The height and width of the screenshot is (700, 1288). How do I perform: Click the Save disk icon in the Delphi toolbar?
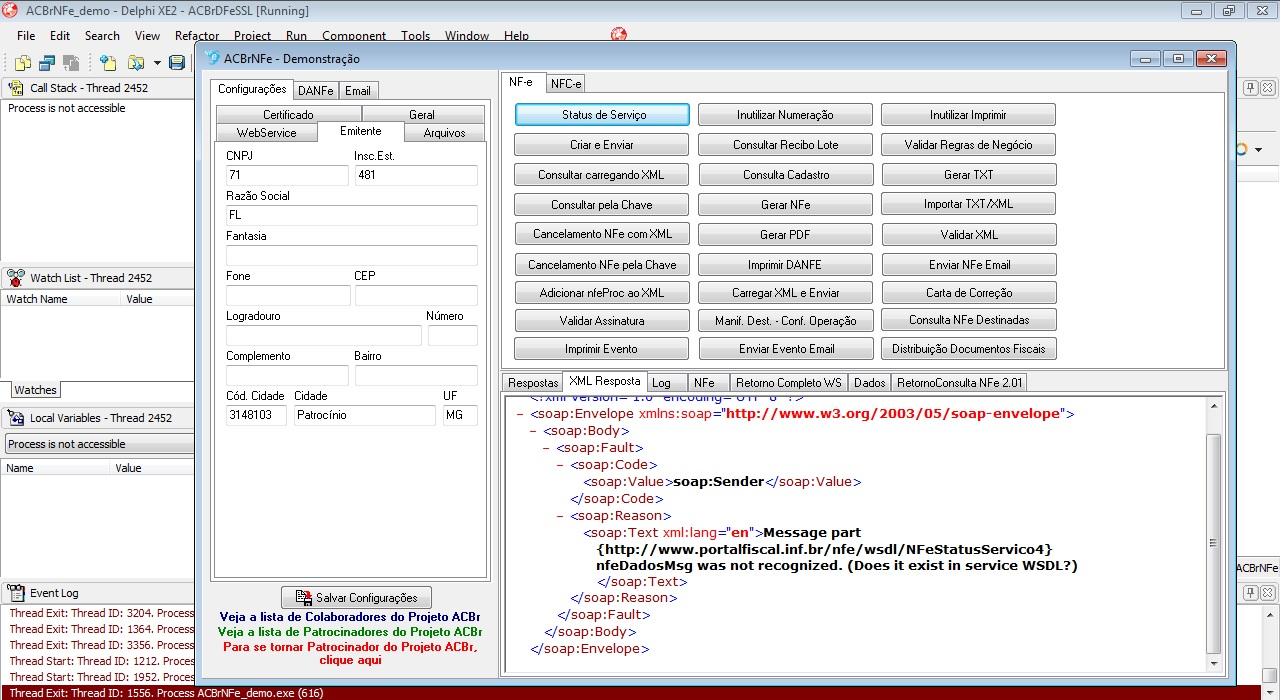pyautogui.click(x=177, y=63)
